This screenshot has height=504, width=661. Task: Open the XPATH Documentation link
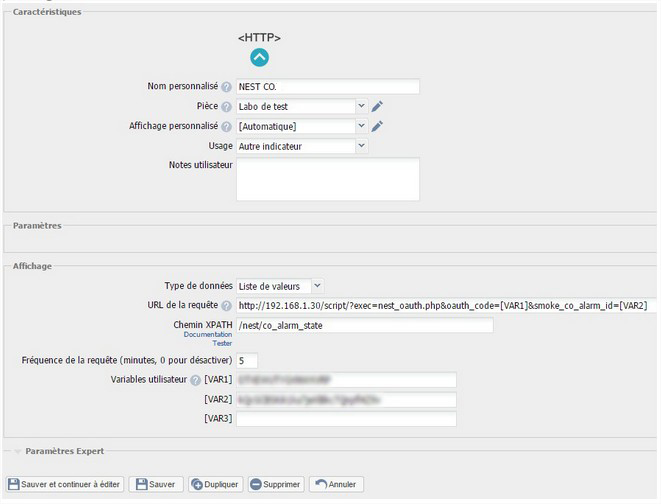point(208,335)
